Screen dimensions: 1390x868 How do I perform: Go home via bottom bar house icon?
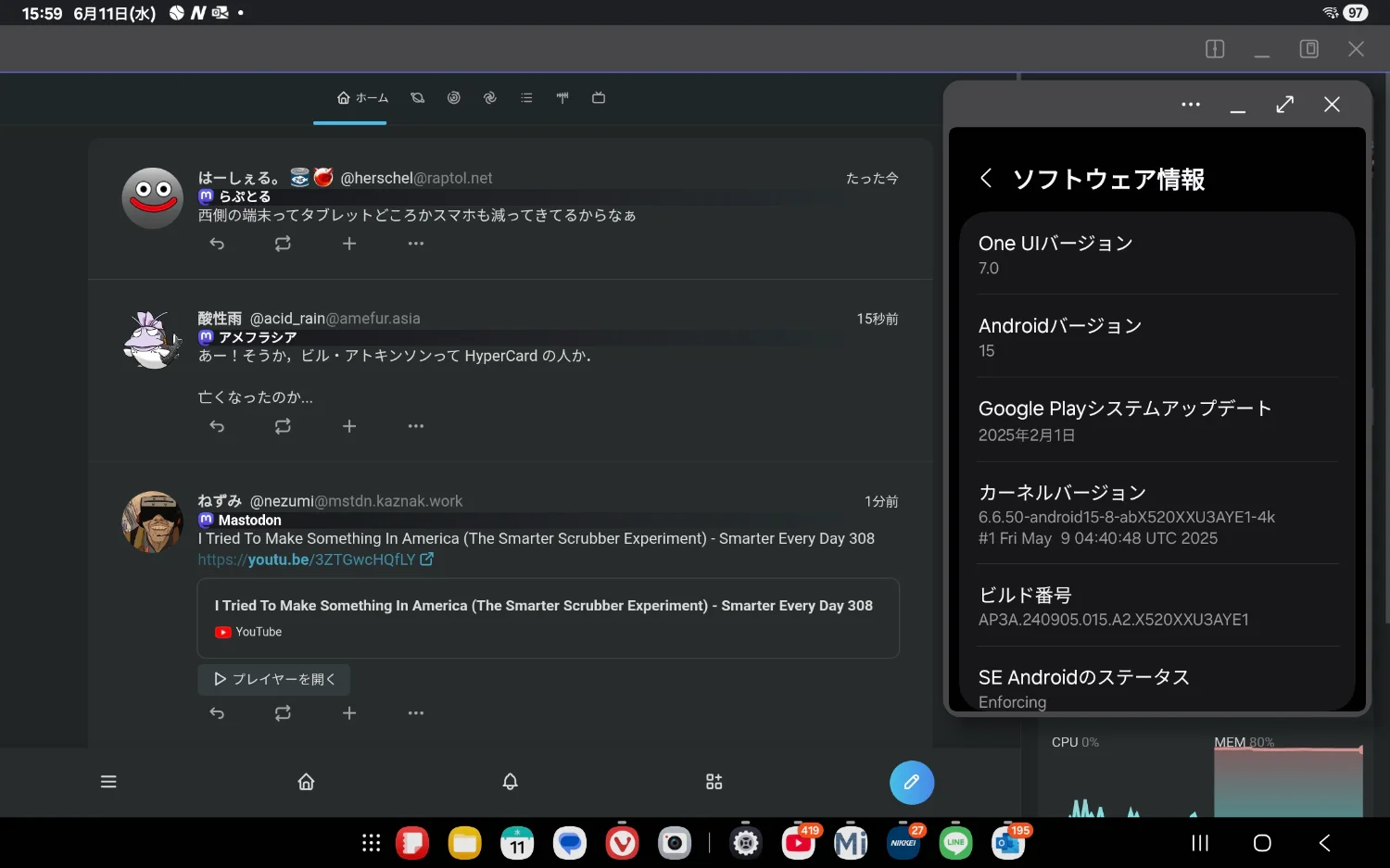(307, 782)
